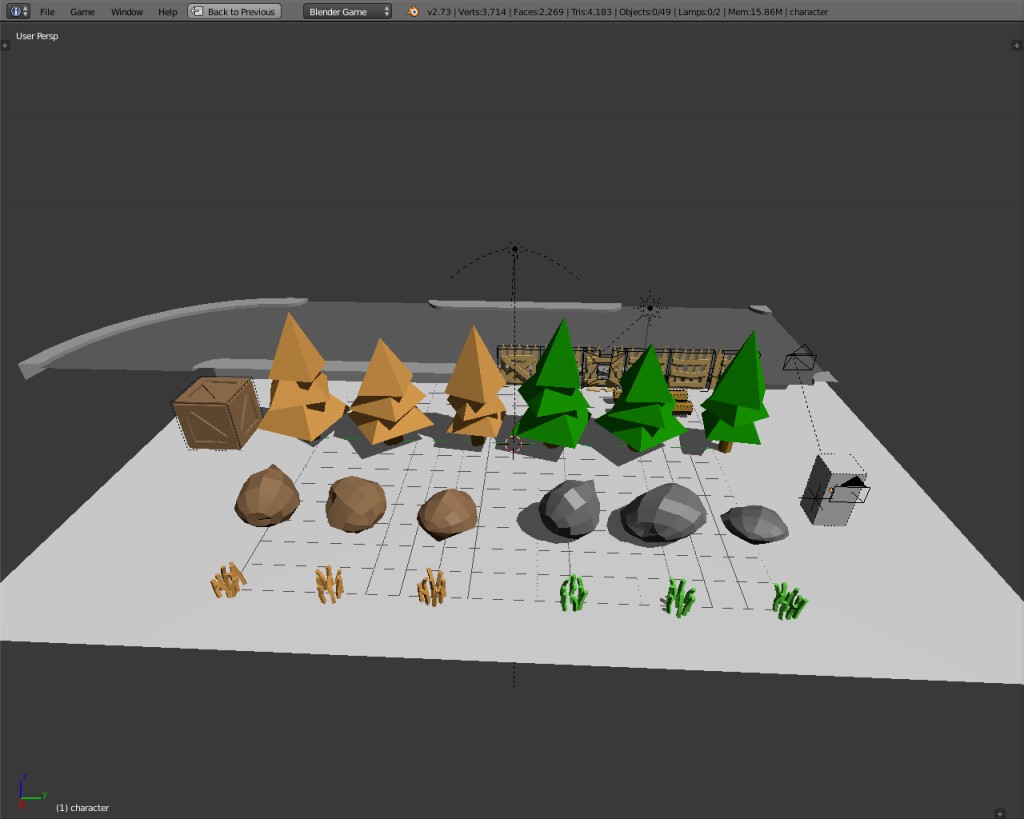Open the Game menu

pos(81,12)
